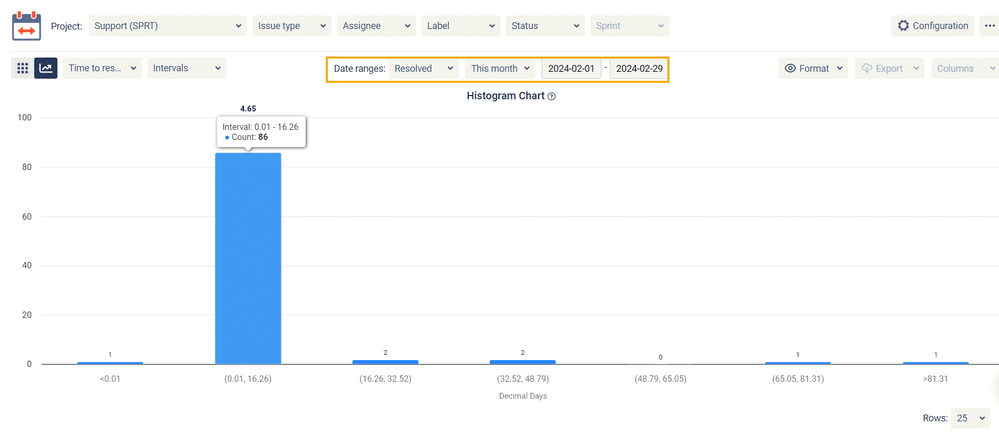Click the <0.01 axis label

pos(110,378)
